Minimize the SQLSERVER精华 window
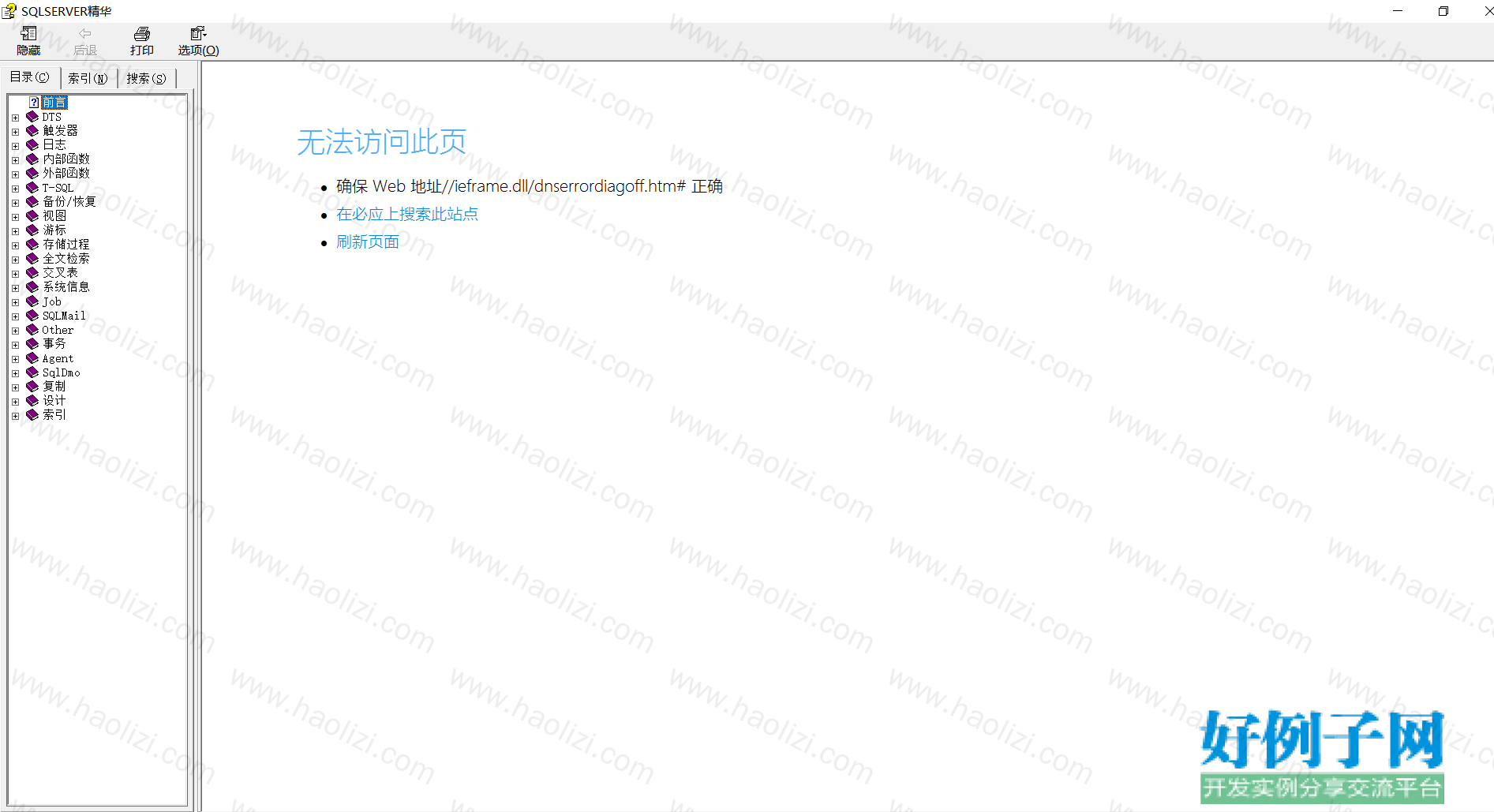The image size is (1494, 812). click(1398, 11)
